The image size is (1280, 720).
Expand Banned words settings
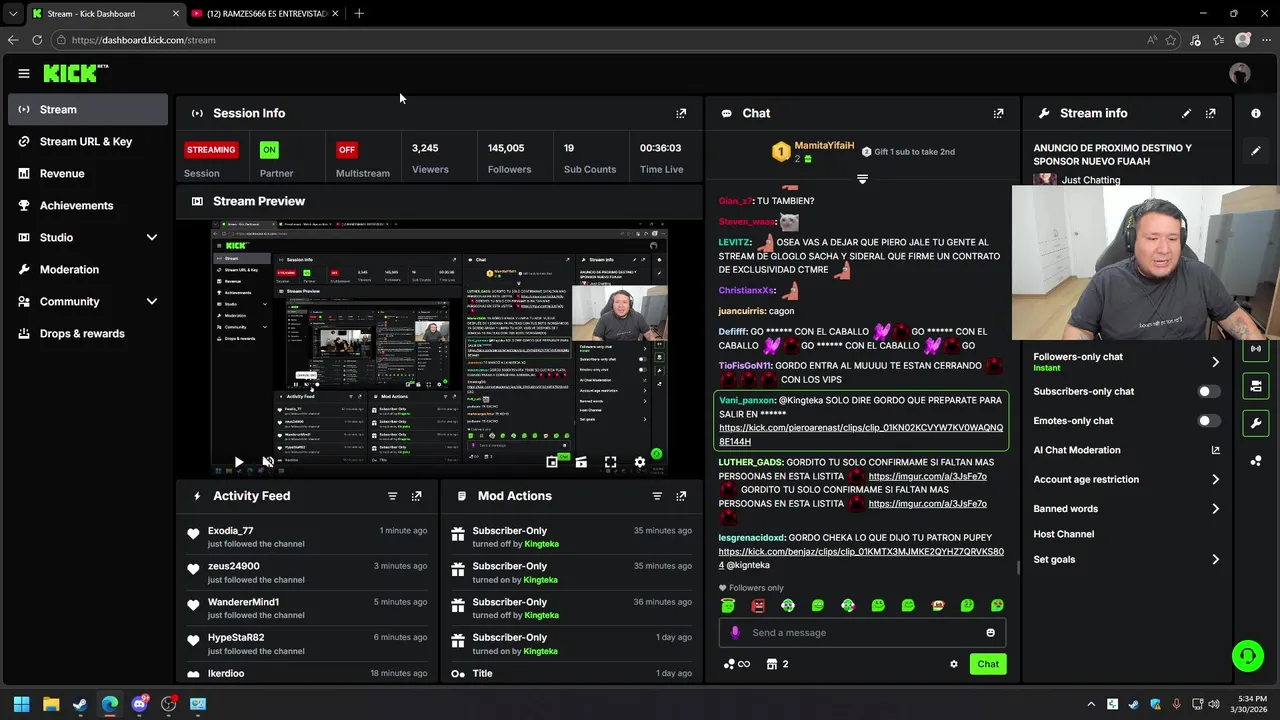click(1215, 509)
